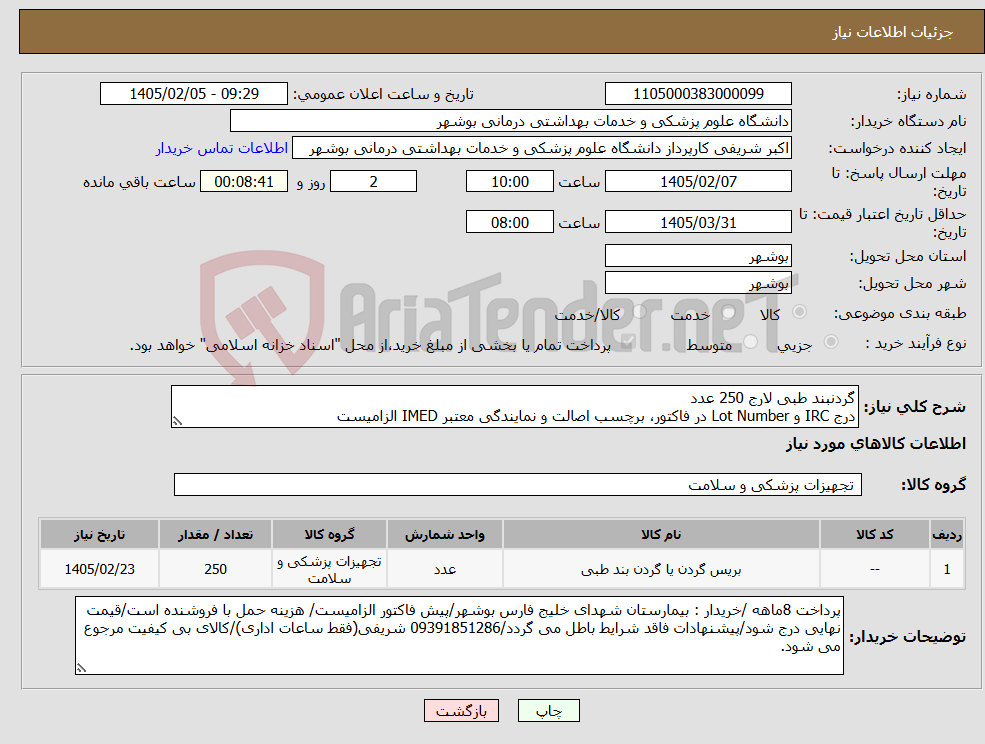Screen dimensions: 985x744
Task: Select the خدمت radio button
Action: tap(729, 312)
